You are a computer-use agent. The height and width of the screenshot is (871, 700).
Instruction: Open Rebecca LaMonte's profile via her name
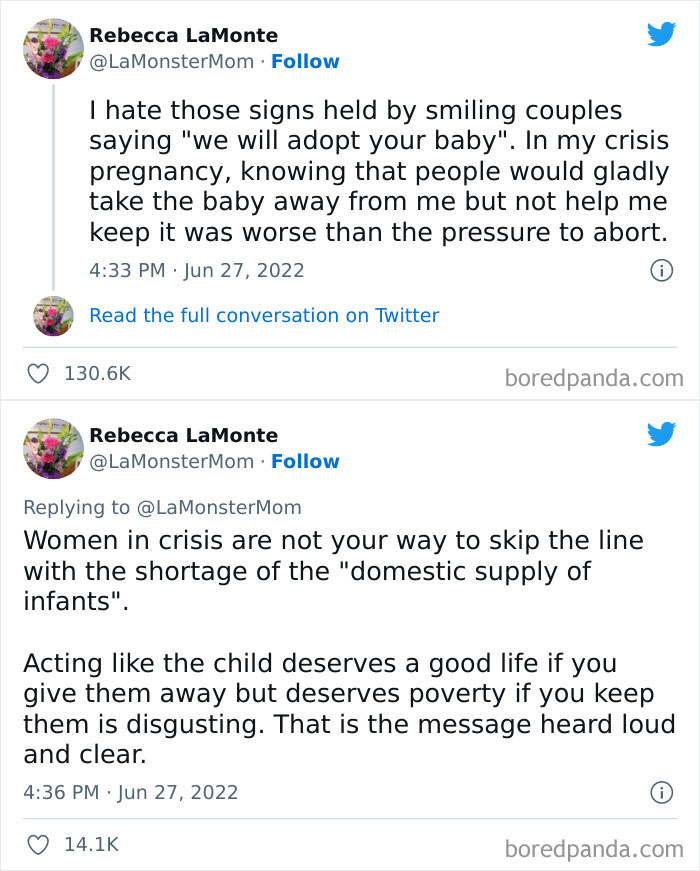(x=183, y=34)
